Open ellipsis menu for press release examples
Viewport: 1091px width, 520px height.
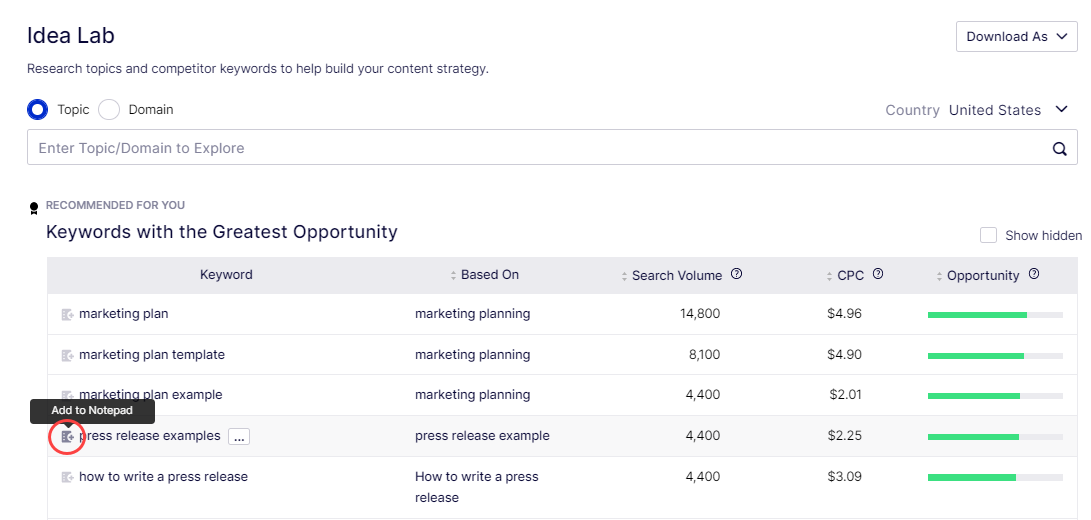(x=239, y=436)
